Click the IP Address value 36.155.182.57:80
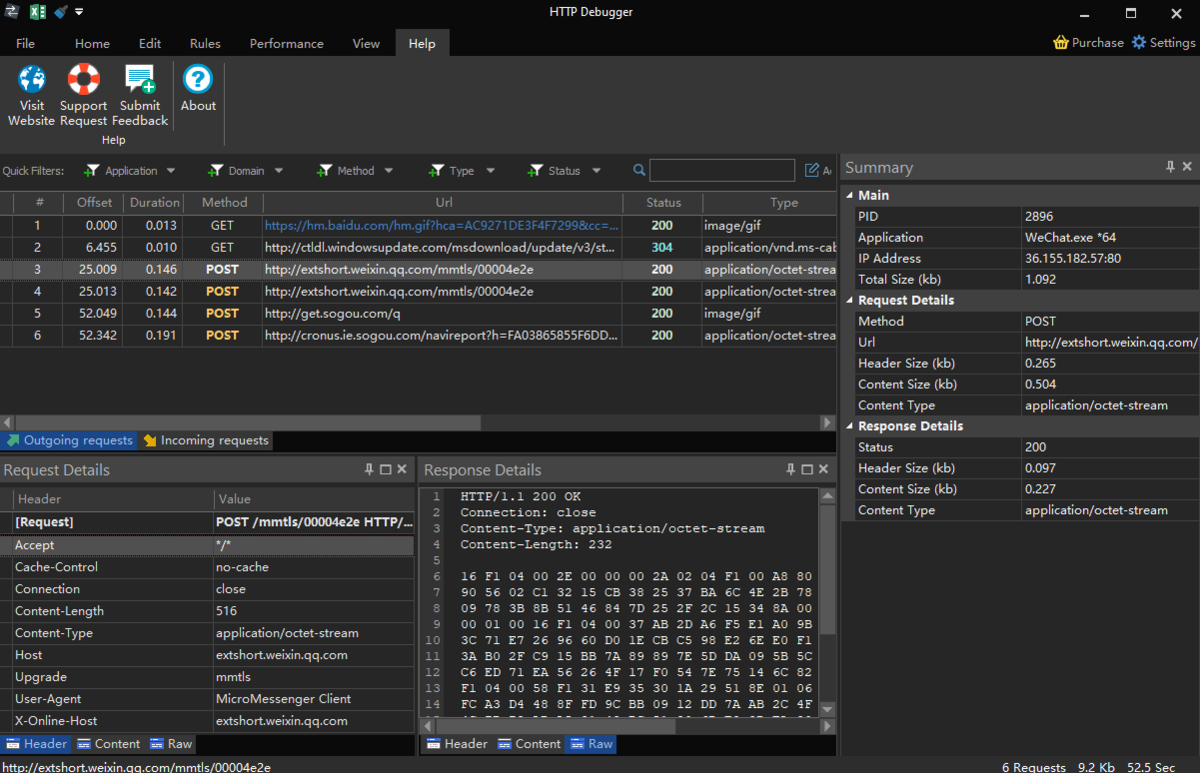Screen dimensions: 1200x773 [x=1072, y=258]
